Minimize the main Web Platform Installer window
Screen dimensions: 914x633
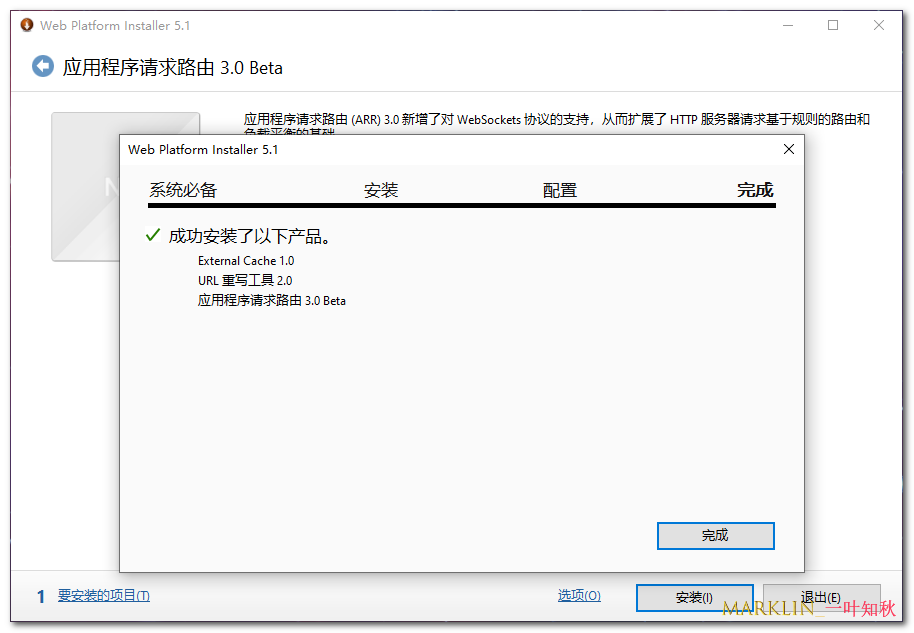point(788,25)
